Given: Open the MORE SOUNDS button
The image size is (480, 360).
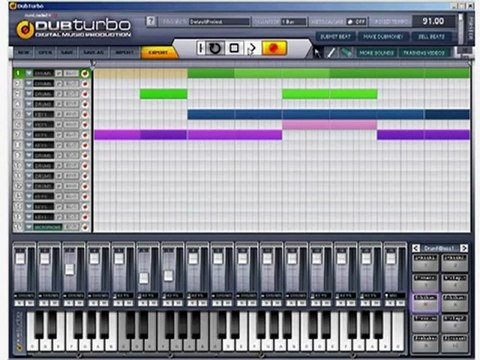Looking at the screenshot, I should click(x=377, y=53).
